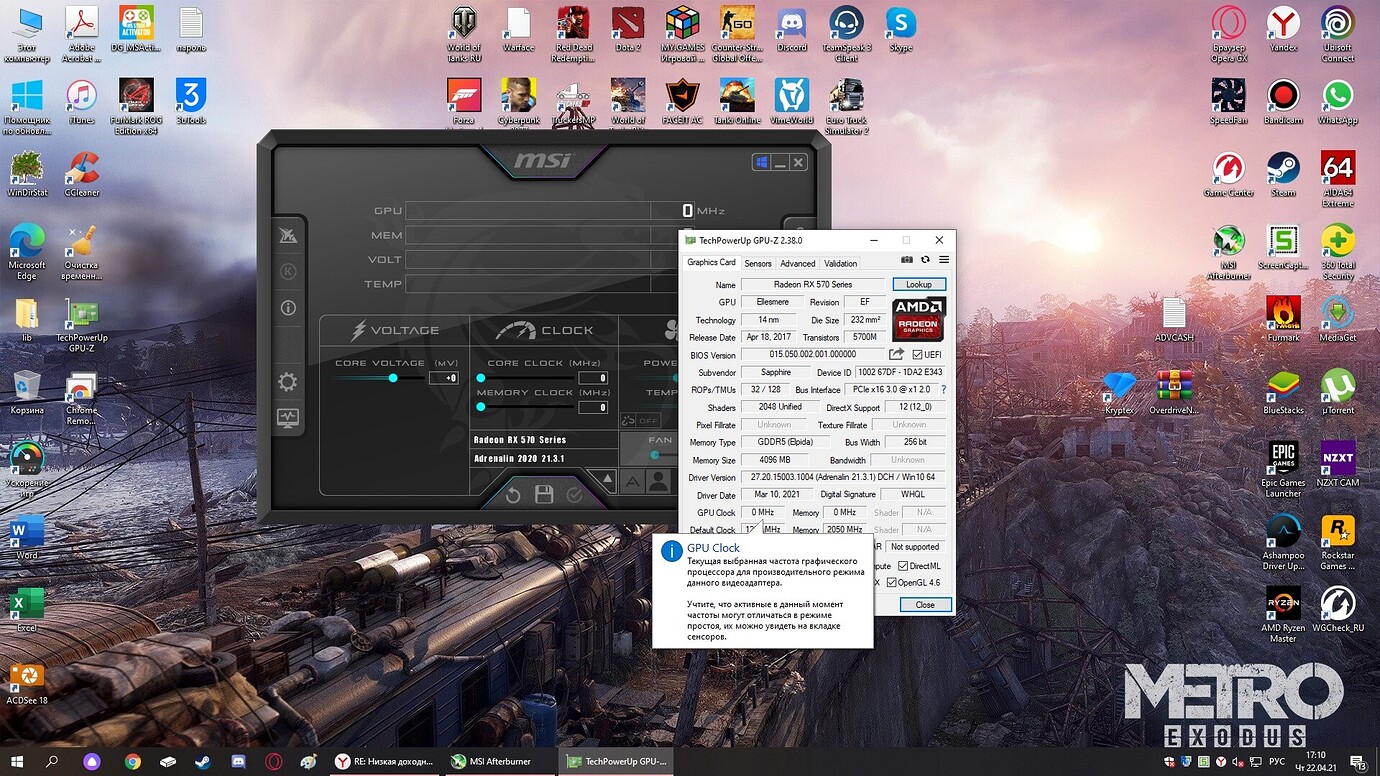Open AIDA64 Extreme desktop icon

(1338, 179)
